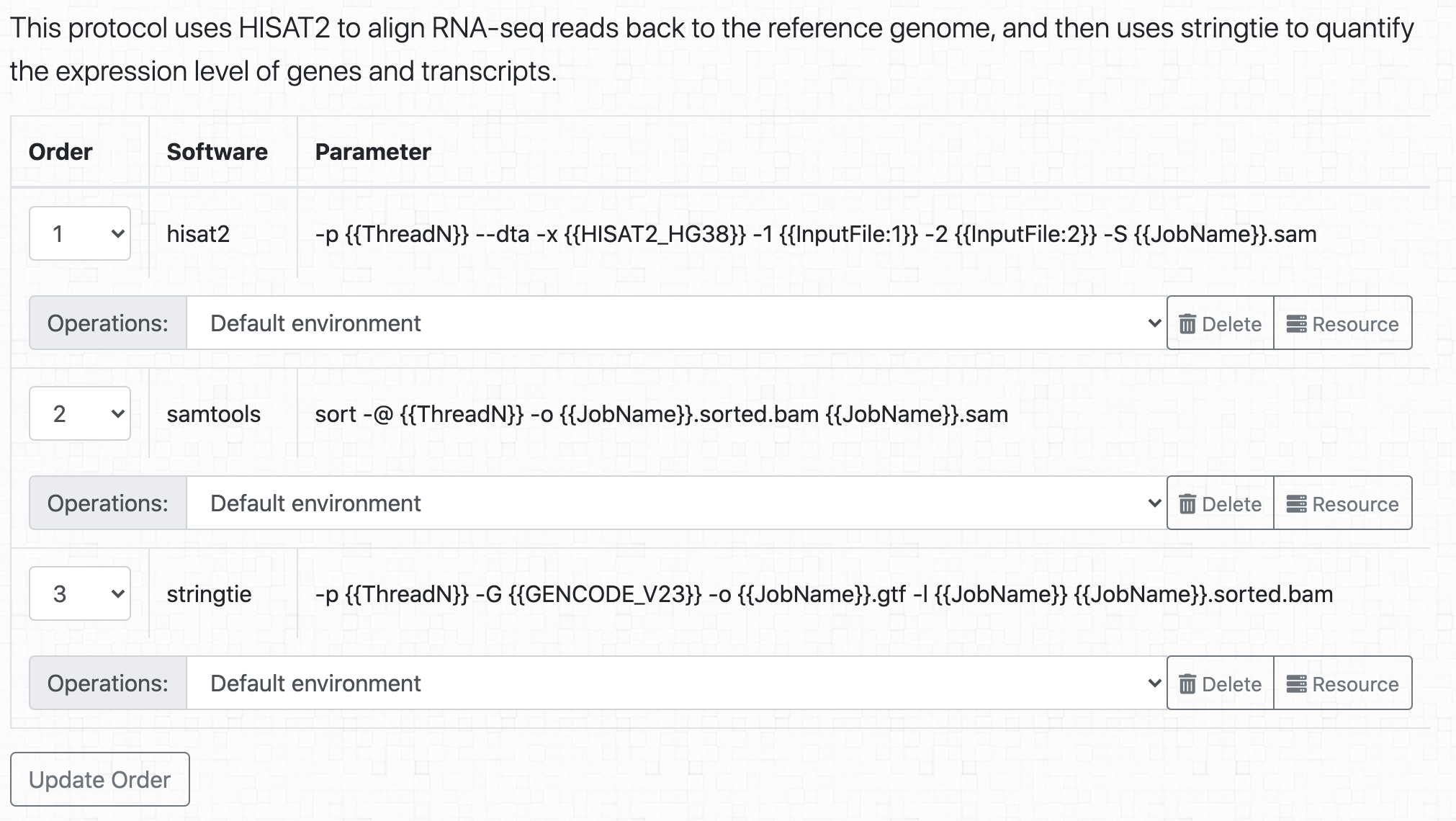Viewport: 1456px width, 821px height.
Task: Click server icon on samtools Resource button
Action: point(1296,504)
